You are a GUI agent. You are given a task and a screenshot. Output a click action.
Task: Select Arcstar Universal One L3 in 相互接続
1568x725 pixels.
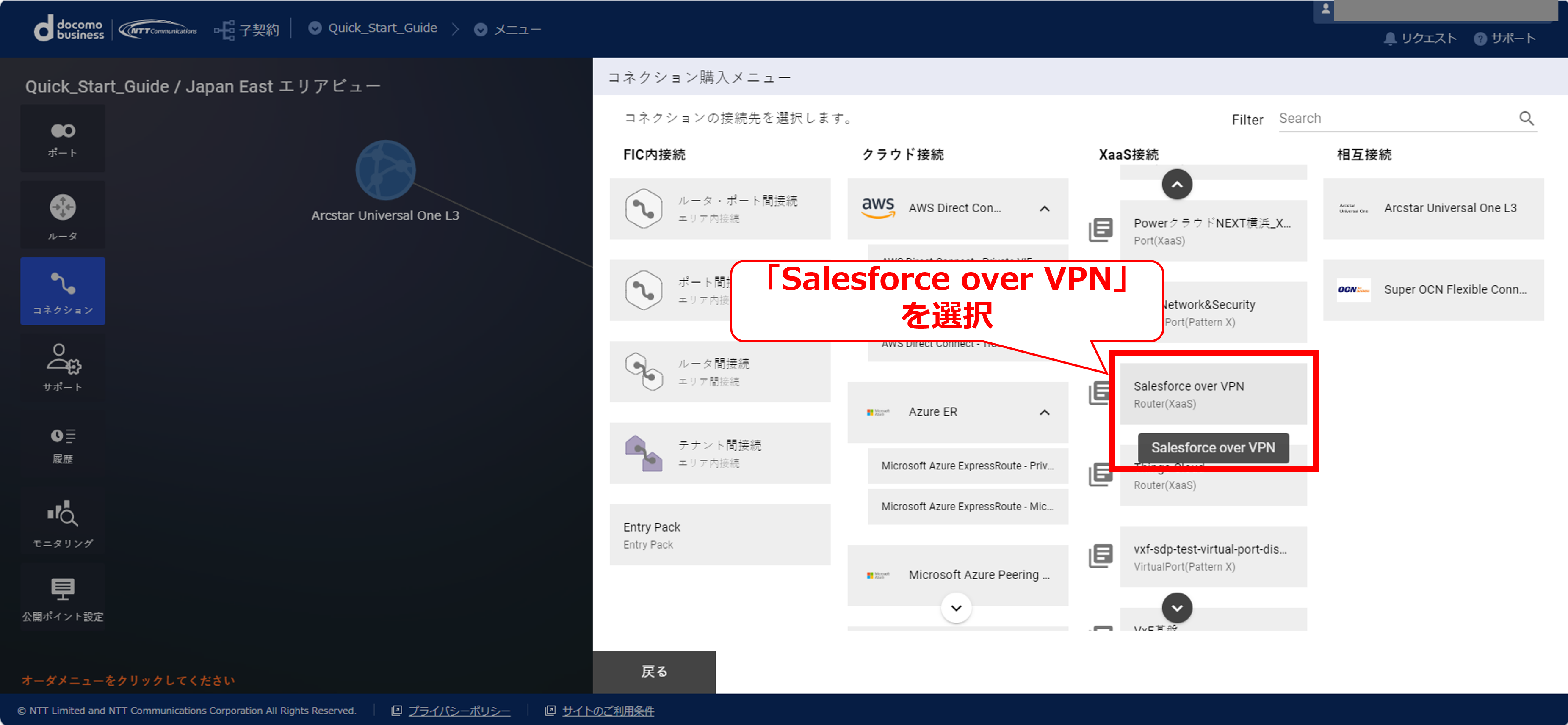tap(1433, 209)
